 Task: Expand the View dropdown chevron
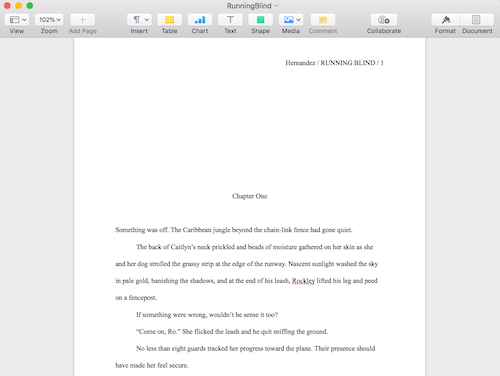[x=24, y=20]
